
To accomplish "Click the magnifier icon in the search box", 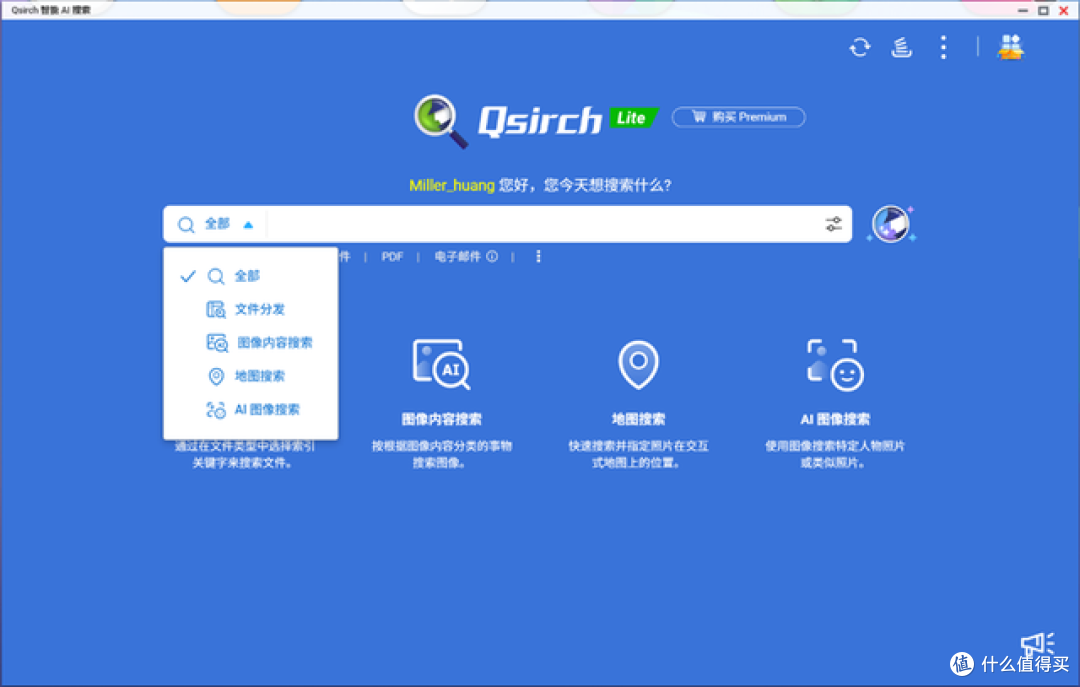I will [x=186, y=225].
